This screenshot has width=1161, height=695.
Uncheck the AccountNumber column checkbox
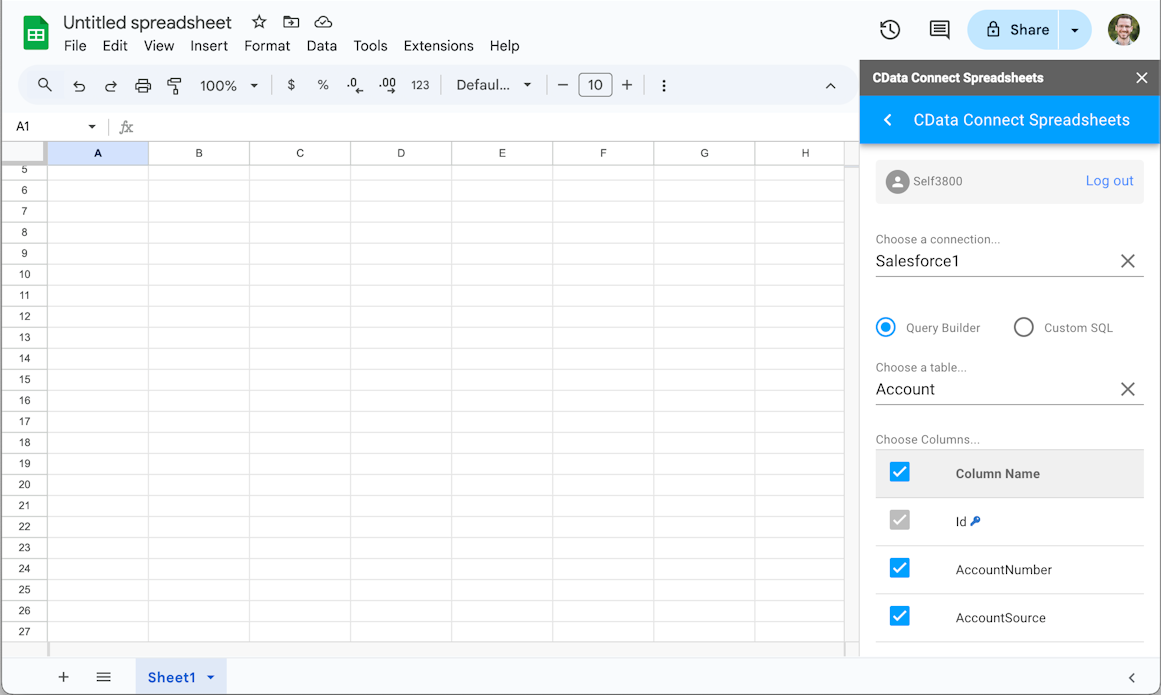pos(900,569)
